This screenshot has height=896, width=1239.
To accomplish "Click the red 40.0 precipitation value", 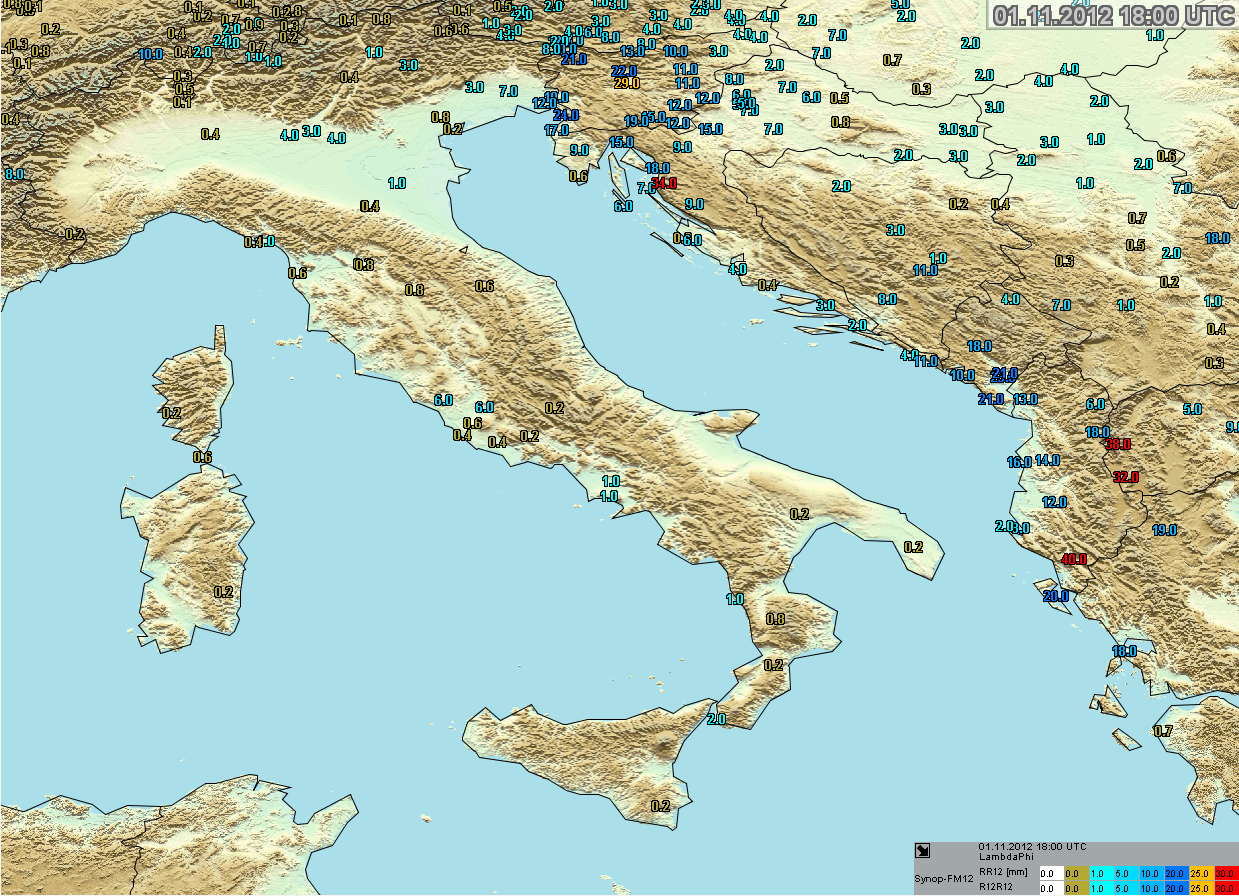I will click(x=1074, y=560).
